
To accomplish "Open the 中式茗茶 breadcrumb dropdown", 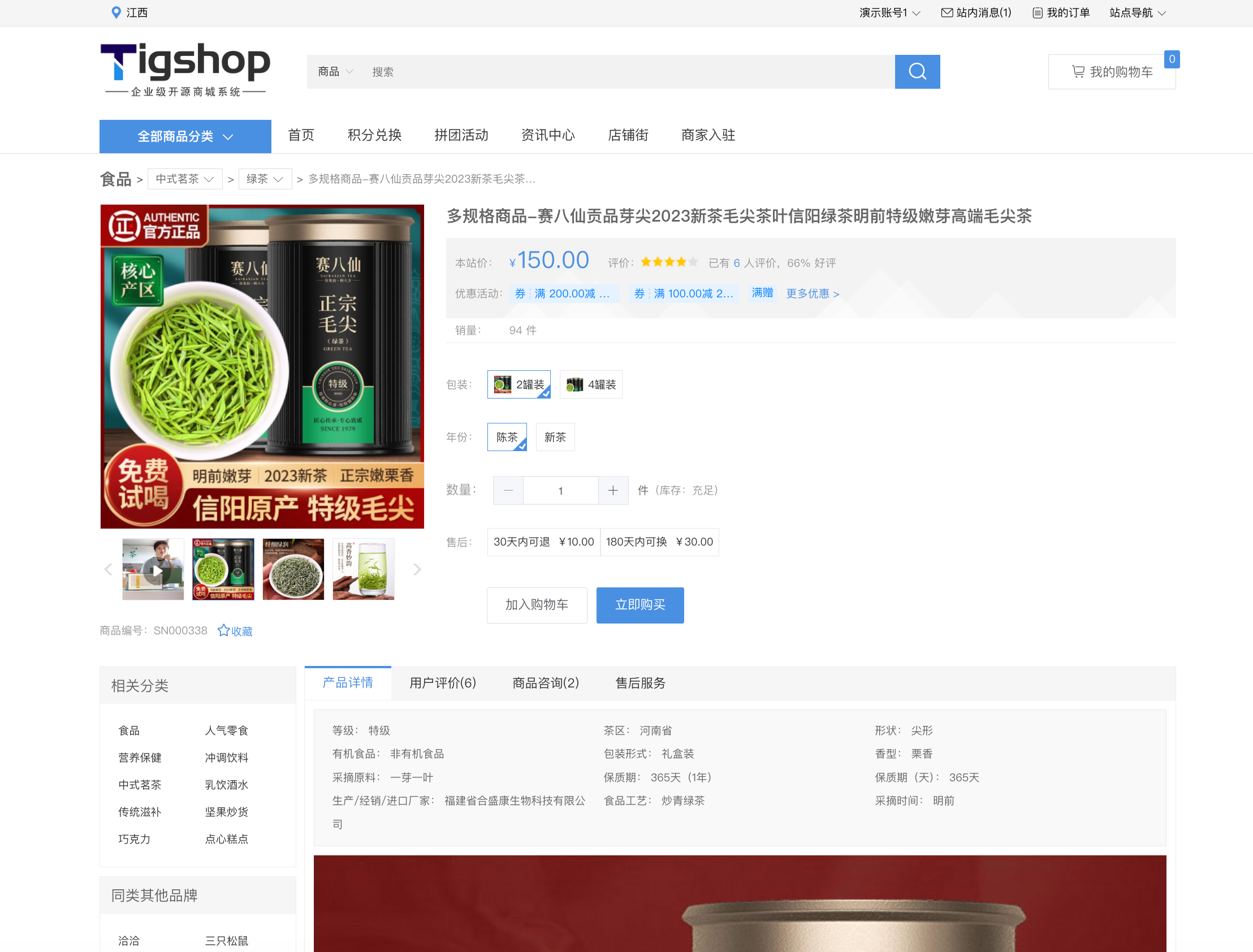I will [x=185, y=179].
